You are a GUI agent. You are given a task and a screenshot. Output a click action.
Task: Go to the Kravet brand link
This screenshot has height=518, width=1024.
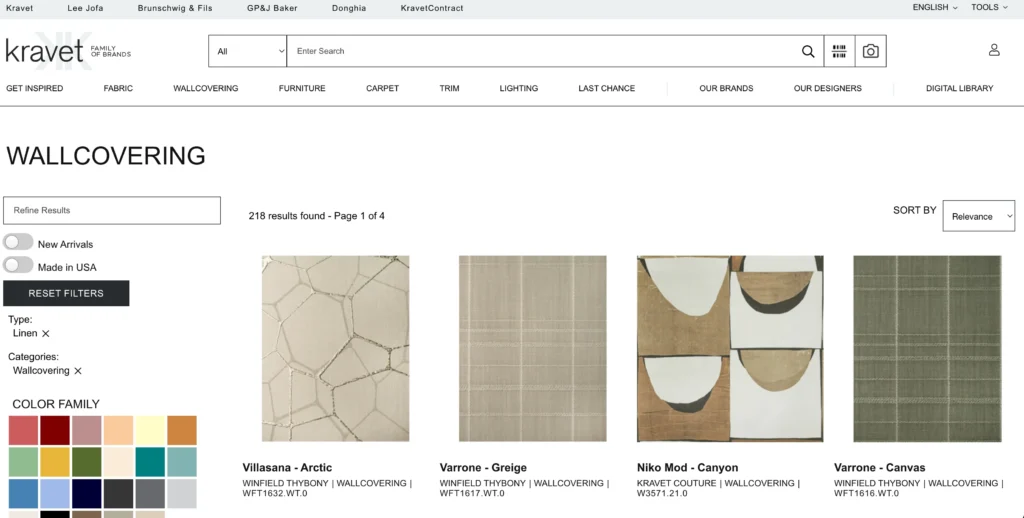click(20, 8)
